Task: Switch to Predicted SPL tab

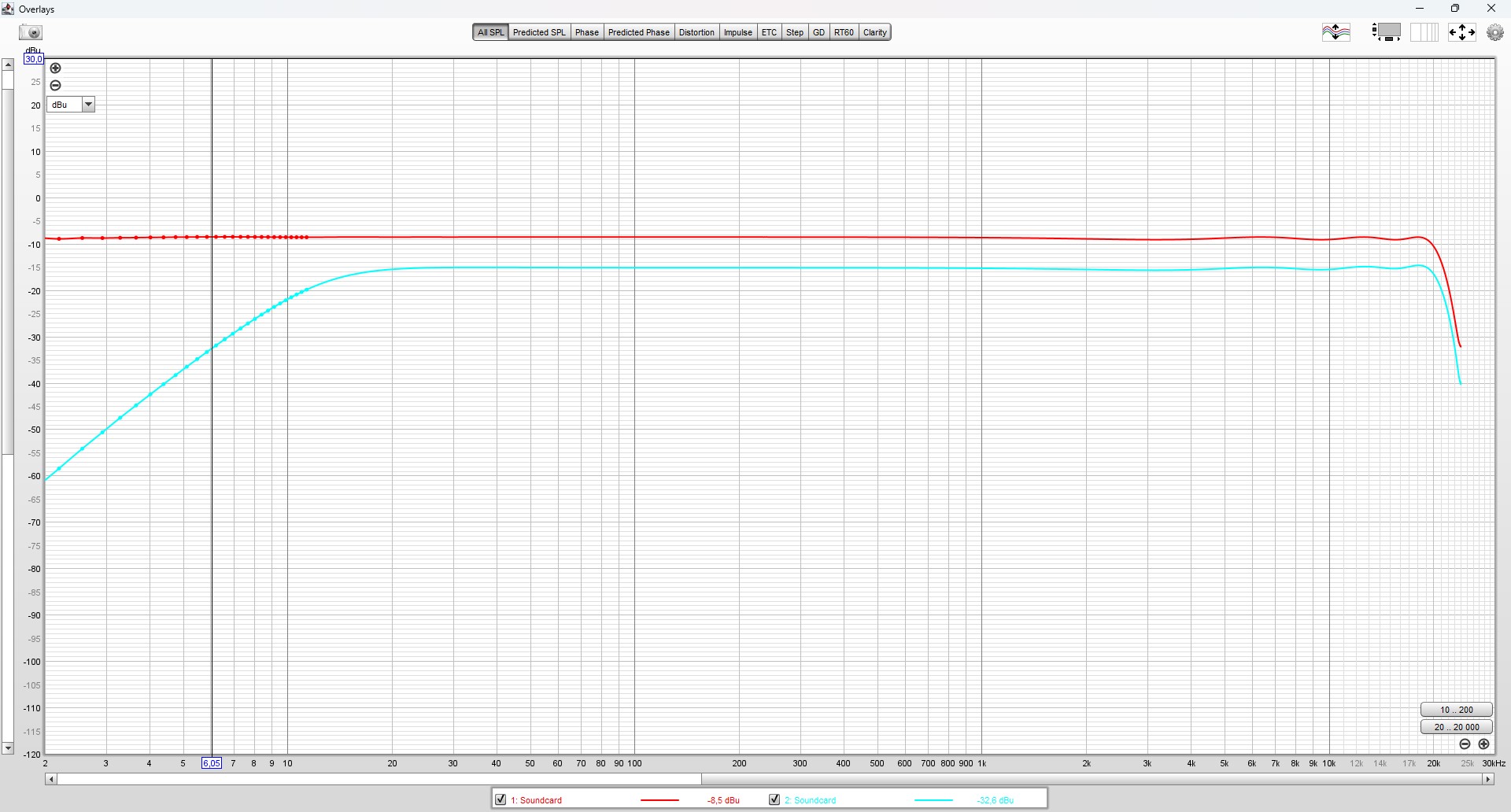Action: (539, 32)
